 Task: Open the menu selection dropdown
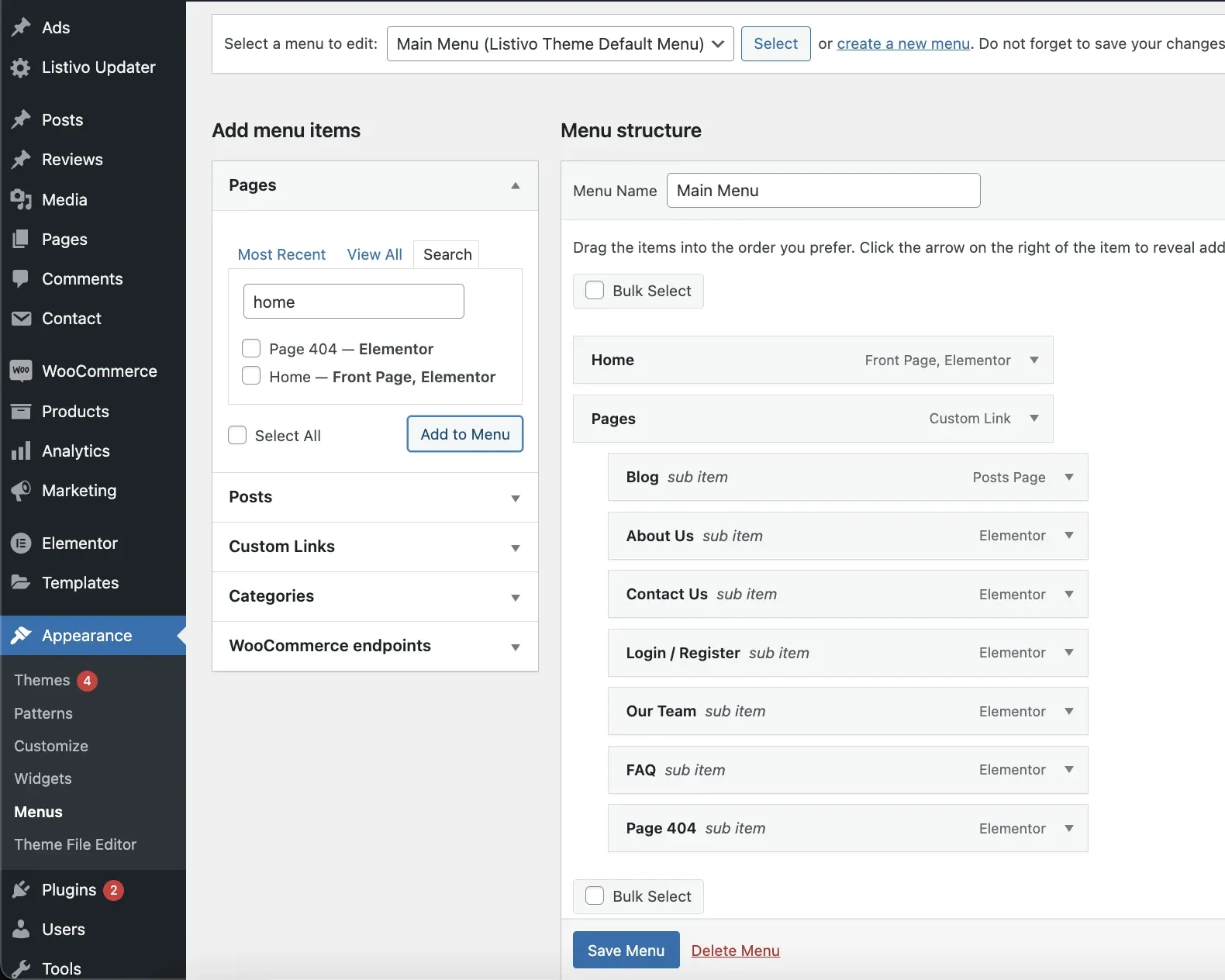coord(560,43)
